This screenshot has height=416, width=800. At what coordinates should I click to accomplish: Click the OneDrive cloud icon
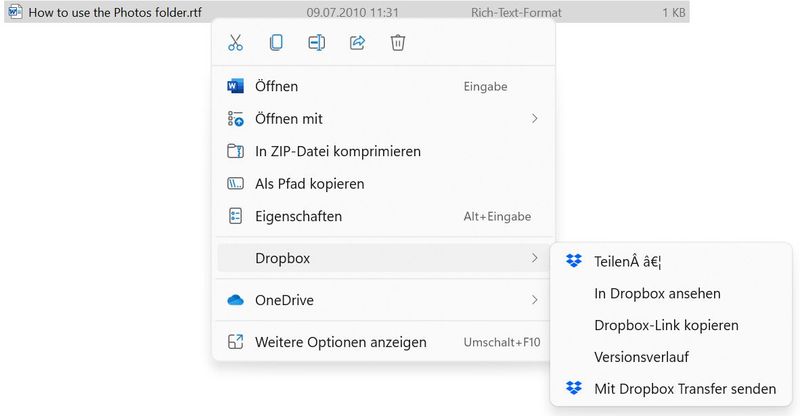(236, 300)
